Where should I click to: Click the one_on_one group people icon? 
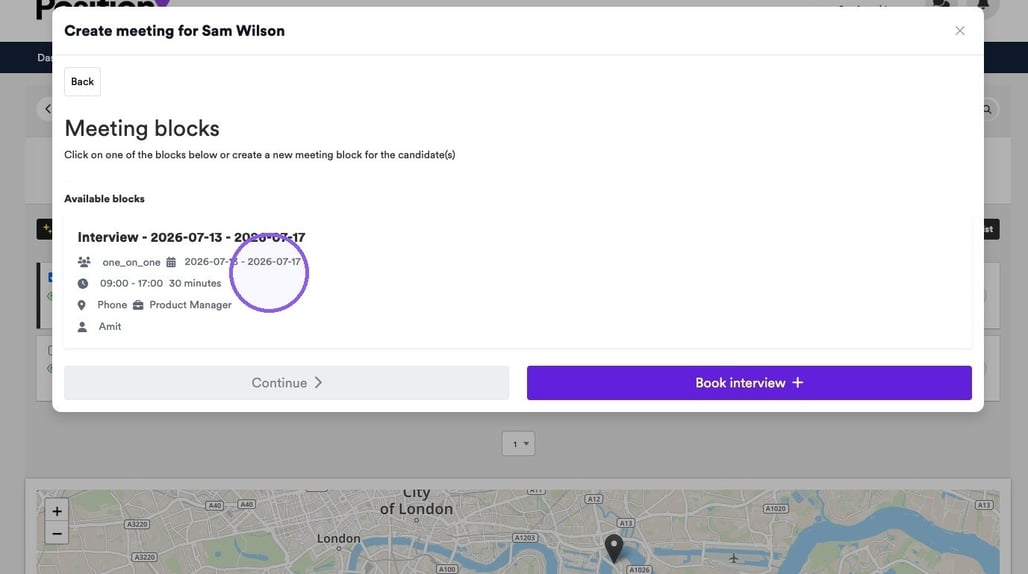click(x=84, y=261)
